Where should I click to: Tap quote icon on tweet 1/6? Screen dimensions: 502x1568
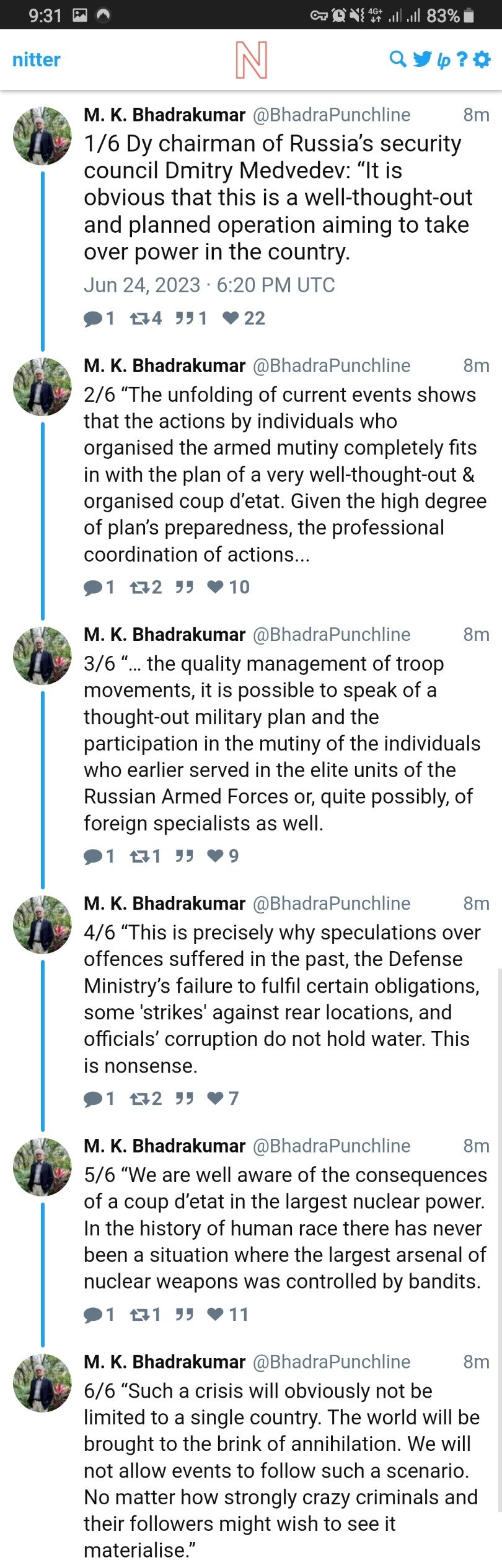point(184,318)
